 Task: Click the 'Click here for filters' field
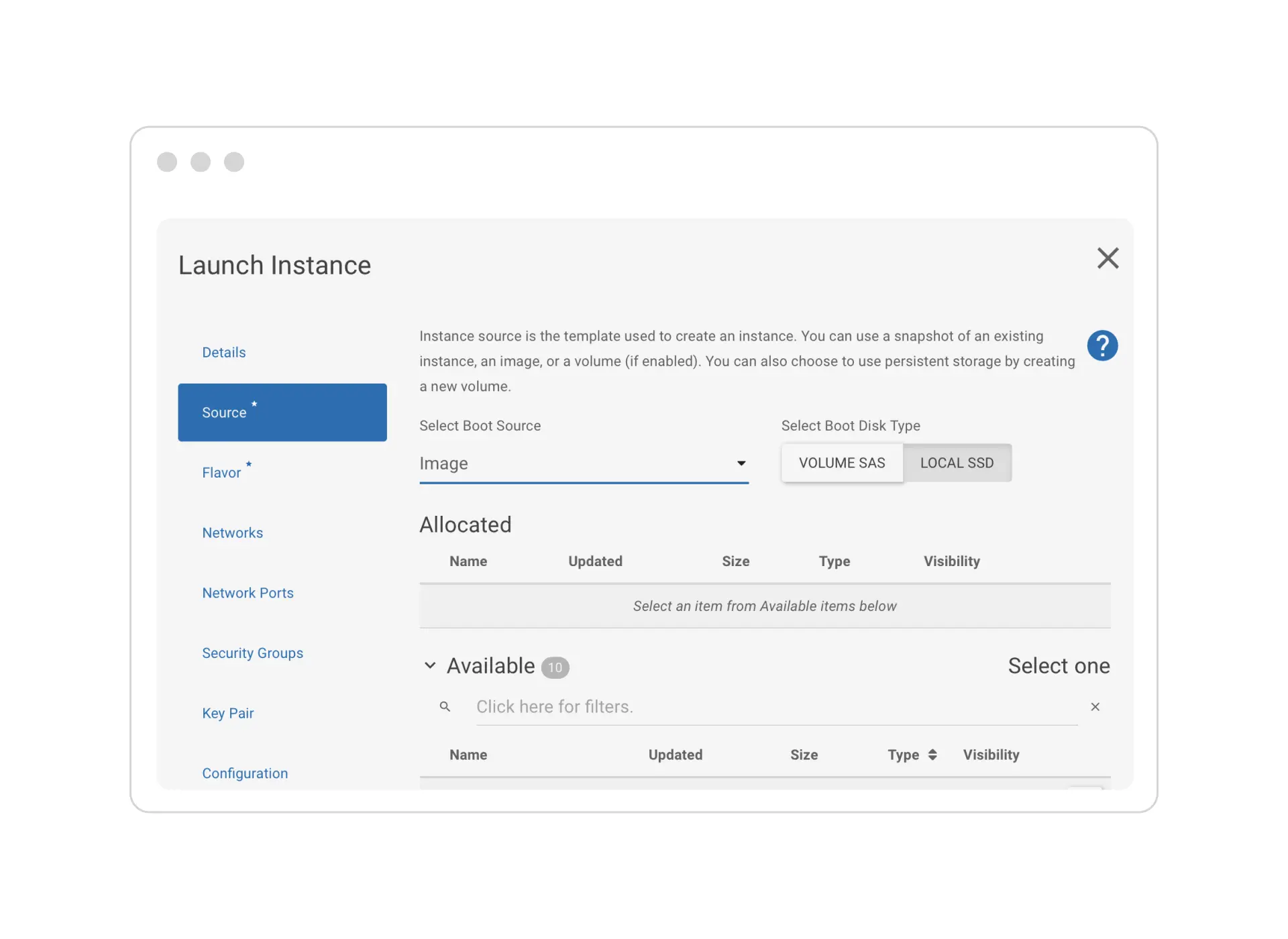[777, 707]
